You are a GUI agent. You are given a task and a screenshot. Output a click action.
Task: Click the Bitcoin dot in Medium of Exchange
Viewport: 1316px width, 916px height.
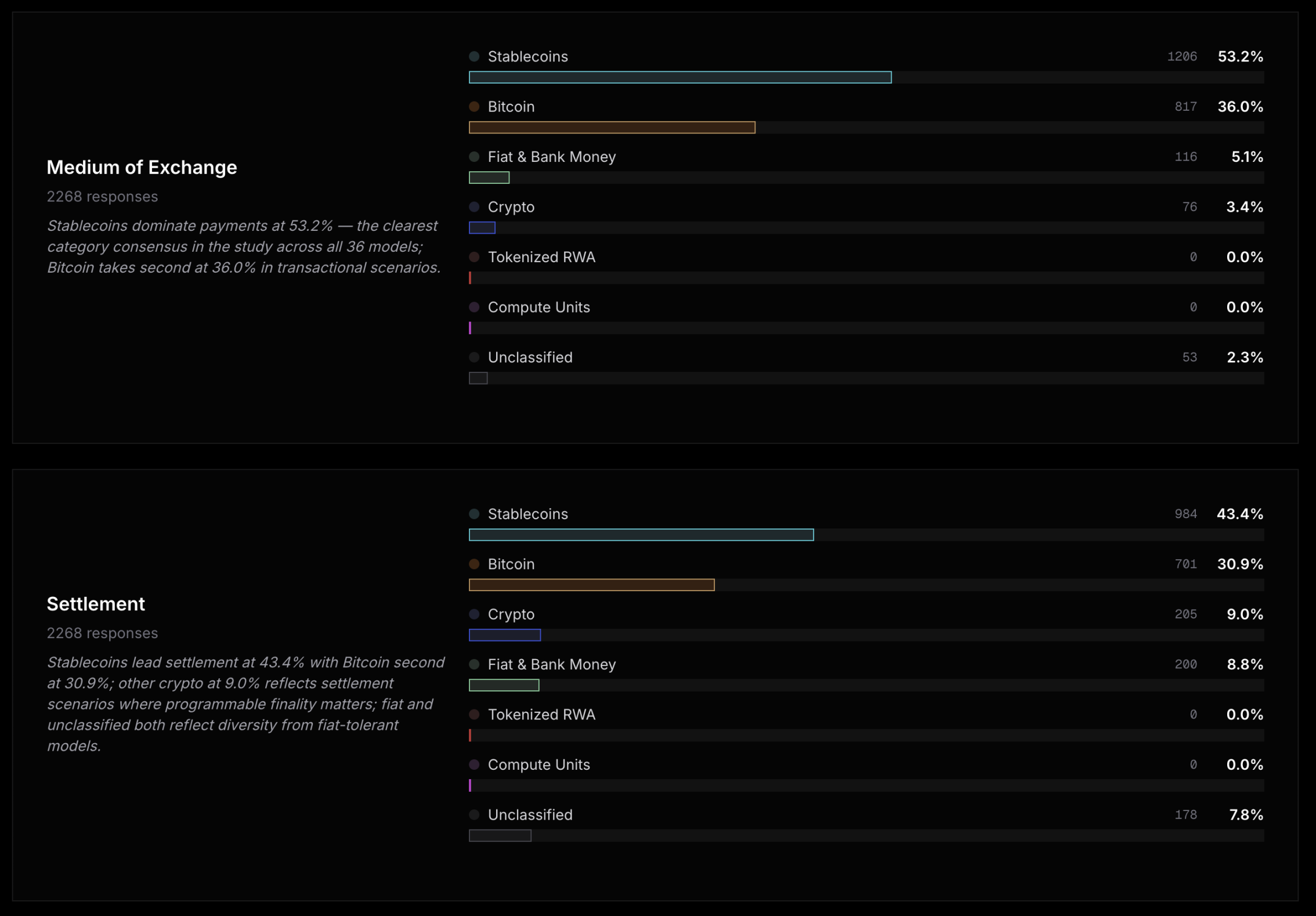click(x=474, y=107)
